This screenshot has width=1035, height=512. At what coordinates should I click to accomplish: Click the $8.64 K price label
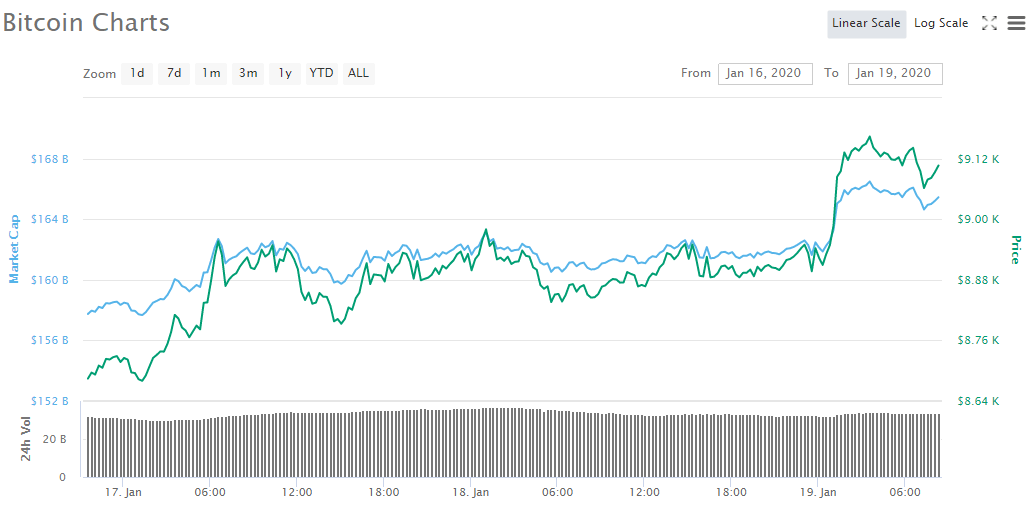pyautogui.click(x=978, y=401)
